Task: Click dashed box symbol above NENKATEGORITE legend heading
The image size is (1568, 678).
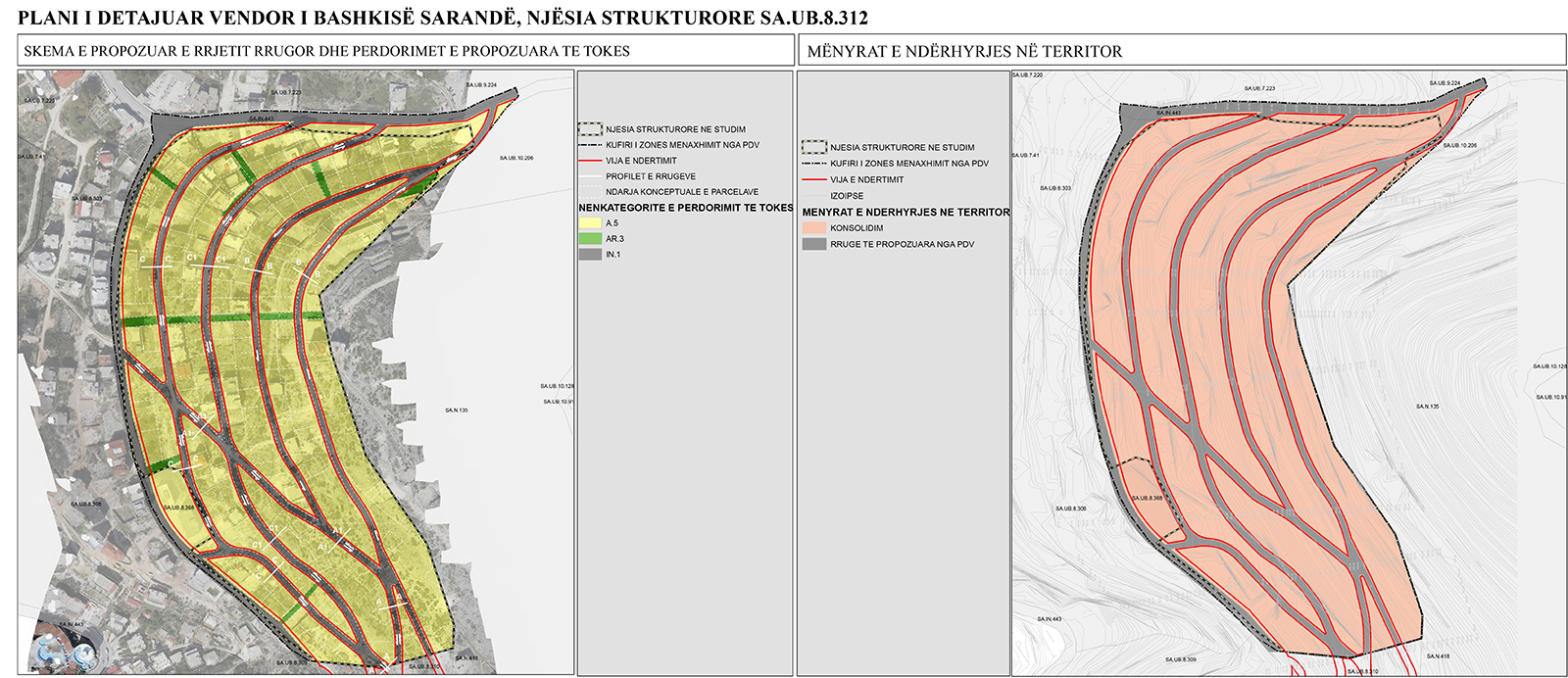Action: pos(590,128)
